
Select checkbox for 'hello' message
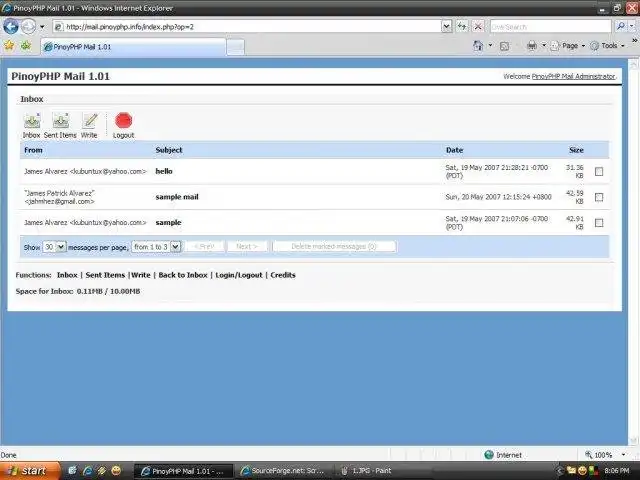pos(599,171)
